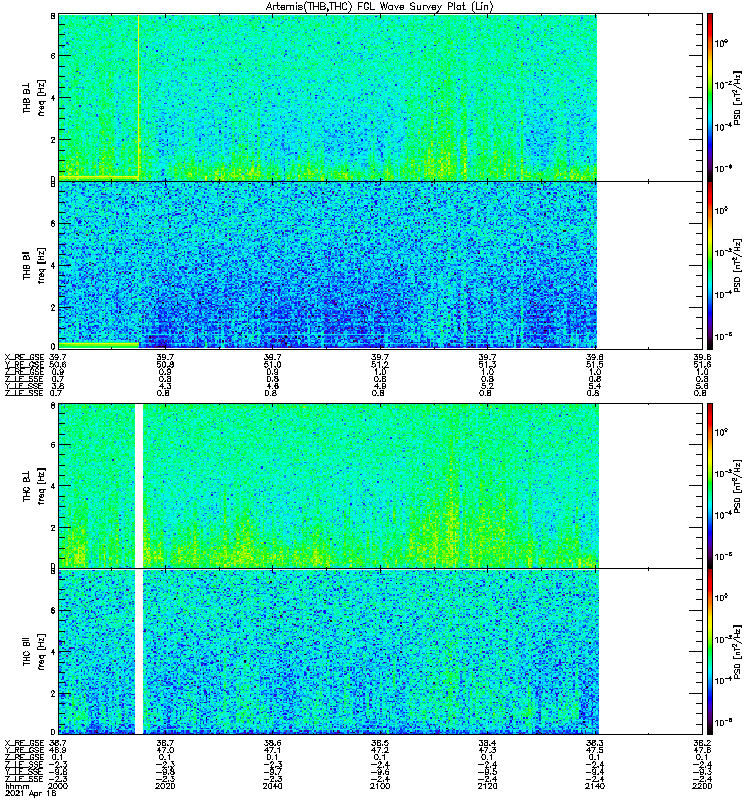Viewport: 750px width, 800px height.
Task: Click the X_RE_GSE row label under THB panels
Action: (x=24, y=357)
